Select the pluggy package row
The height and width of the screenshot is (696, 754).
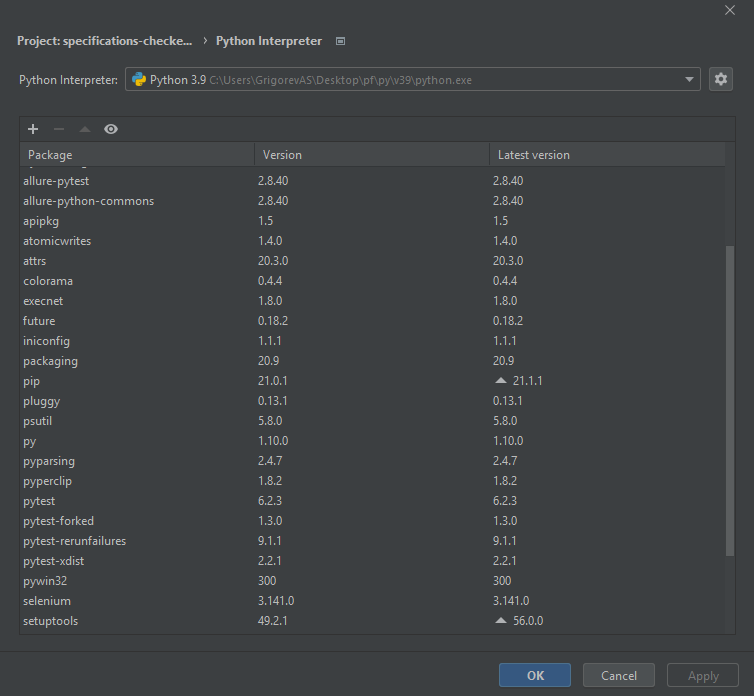tap(372, 401)
